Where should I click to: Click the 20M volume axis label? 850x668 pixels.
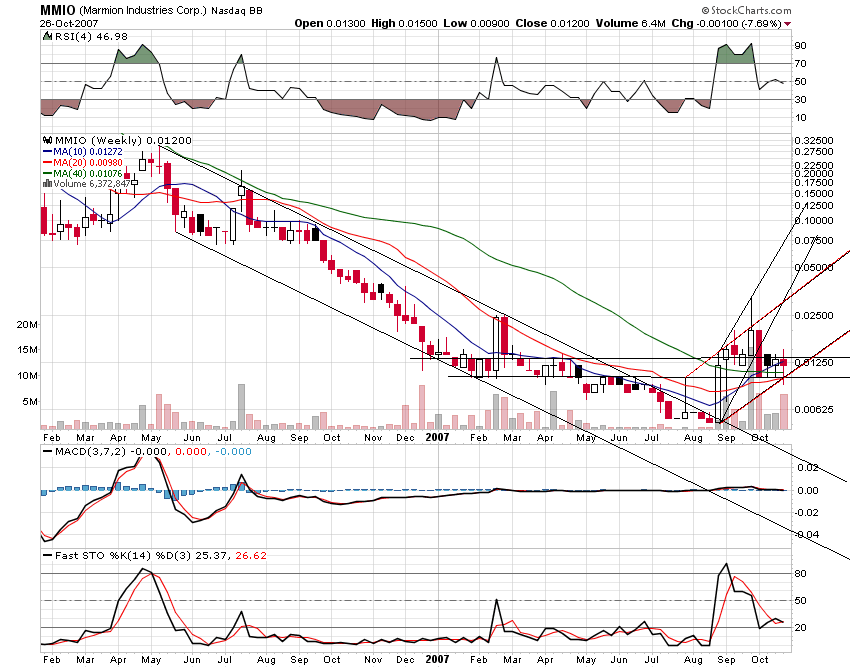pyautogui.click(x=27, y=325)
